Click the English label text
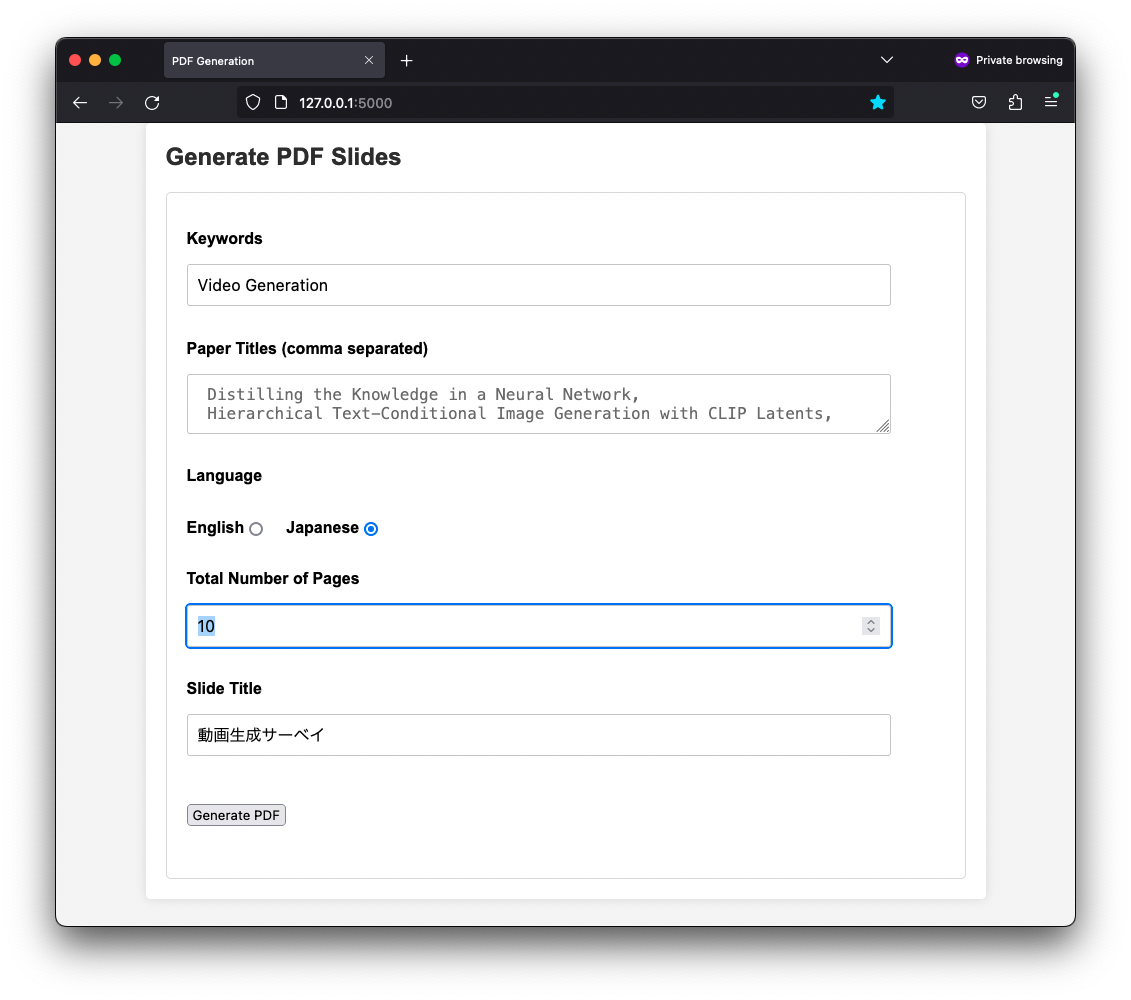The image size is (1131, 1000). pos(215,527)
